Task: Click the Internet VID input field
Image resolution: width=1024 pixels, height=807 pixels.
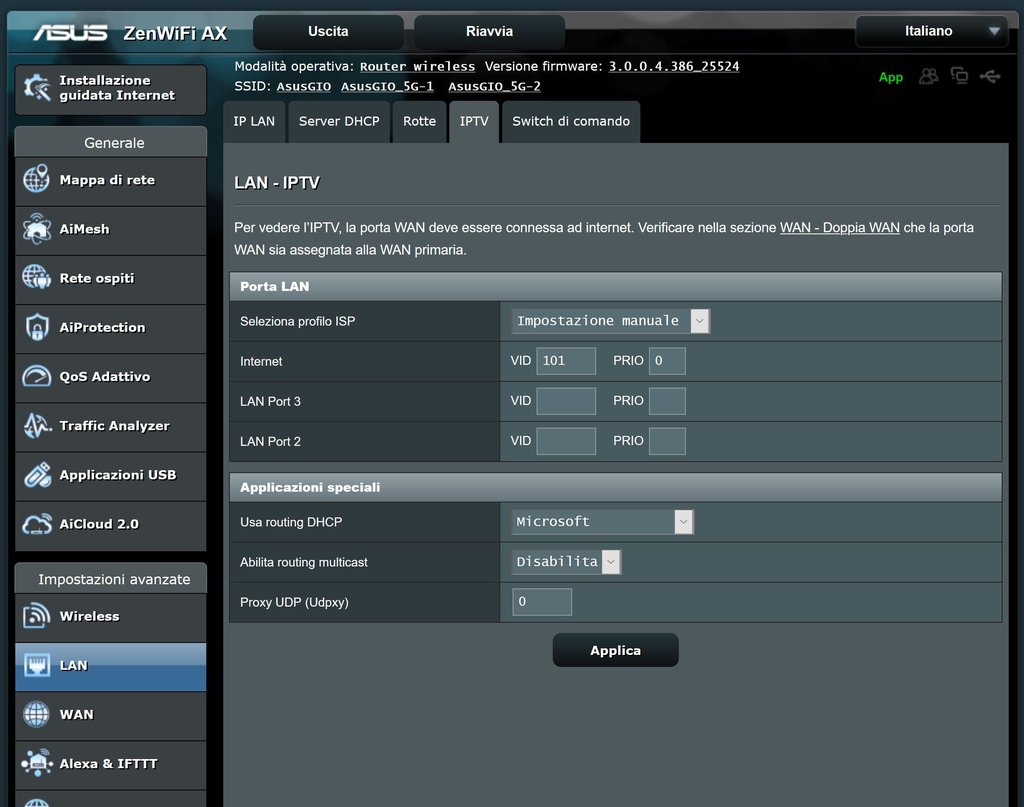Action: click(x=566, y=361)
